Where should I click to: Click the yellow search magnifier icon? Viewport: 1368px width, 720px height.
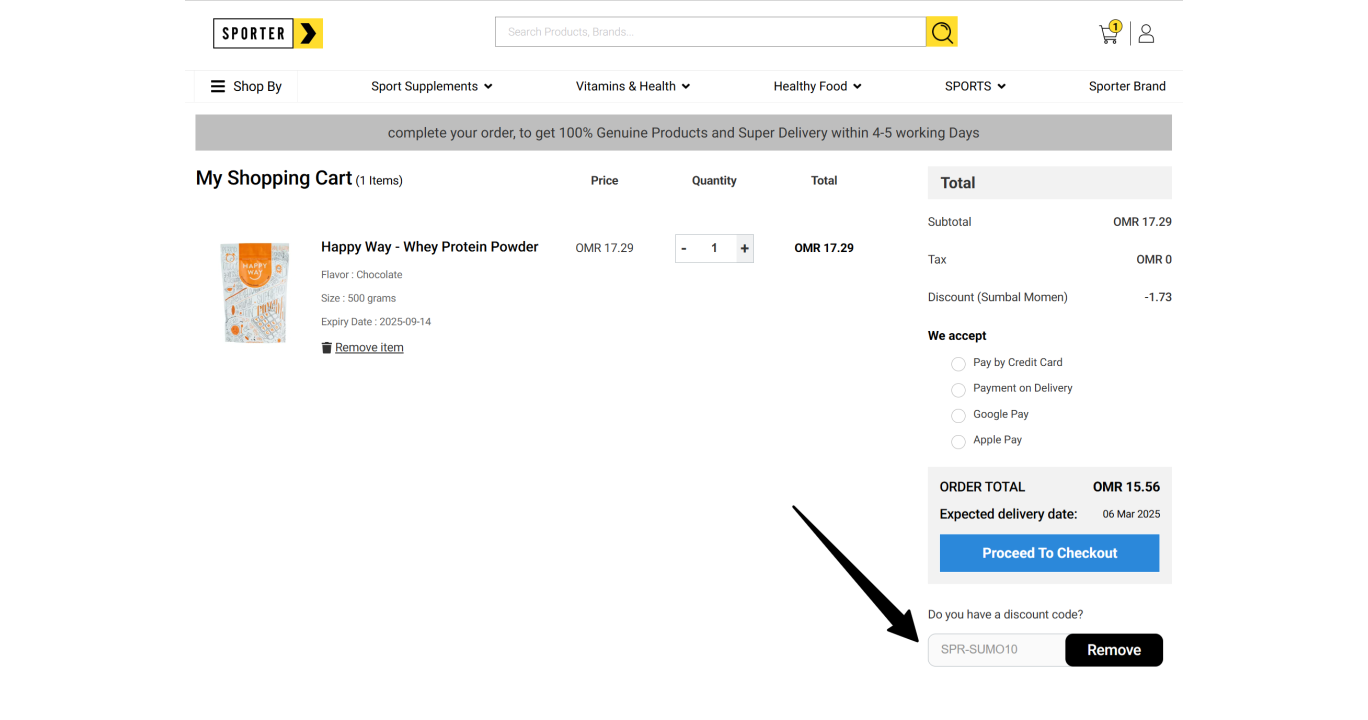pos(941,32)
